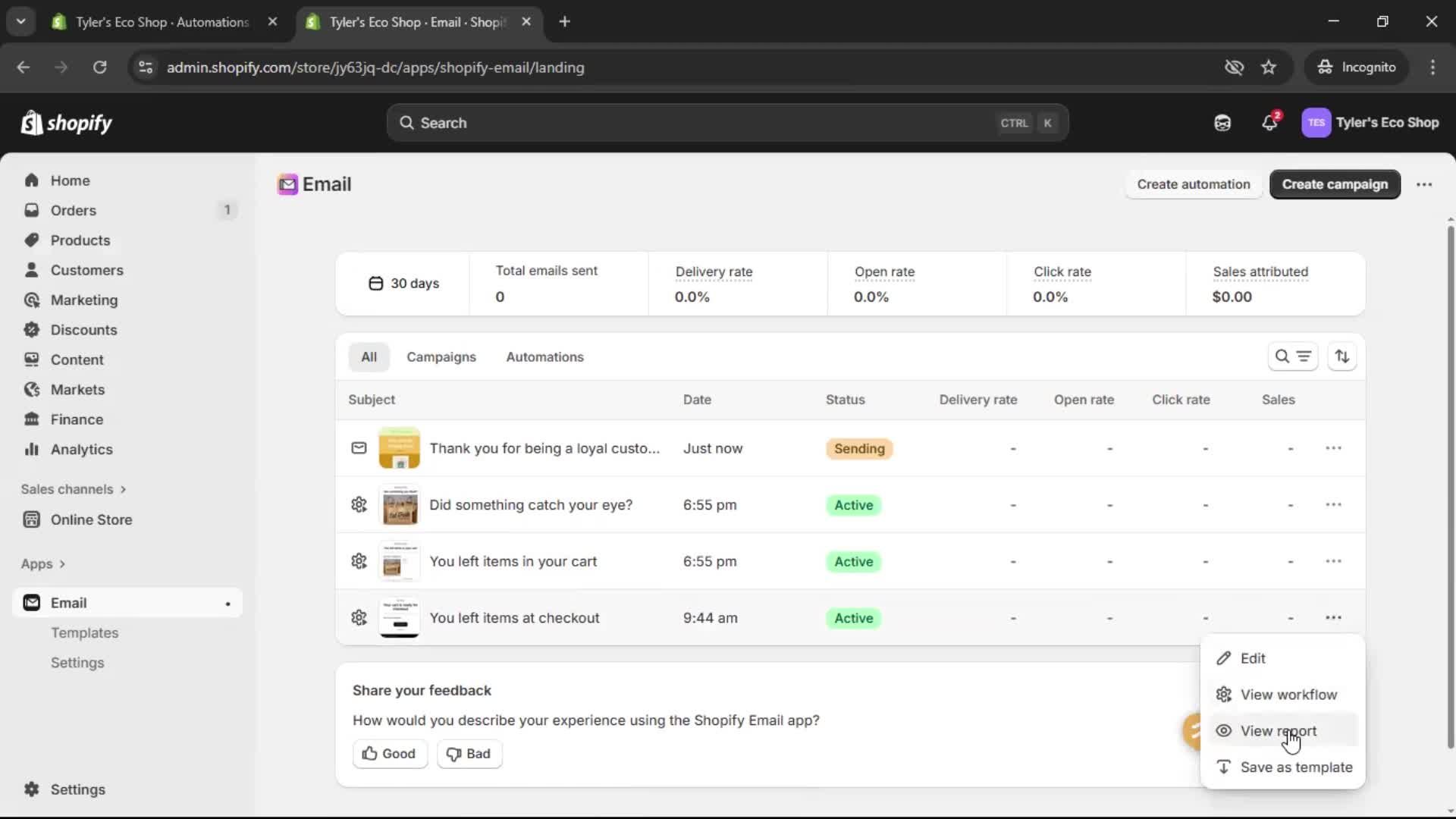Switch to the Campaigns tab
This screenshot has width=1456, height=819.
coord(441,357)
